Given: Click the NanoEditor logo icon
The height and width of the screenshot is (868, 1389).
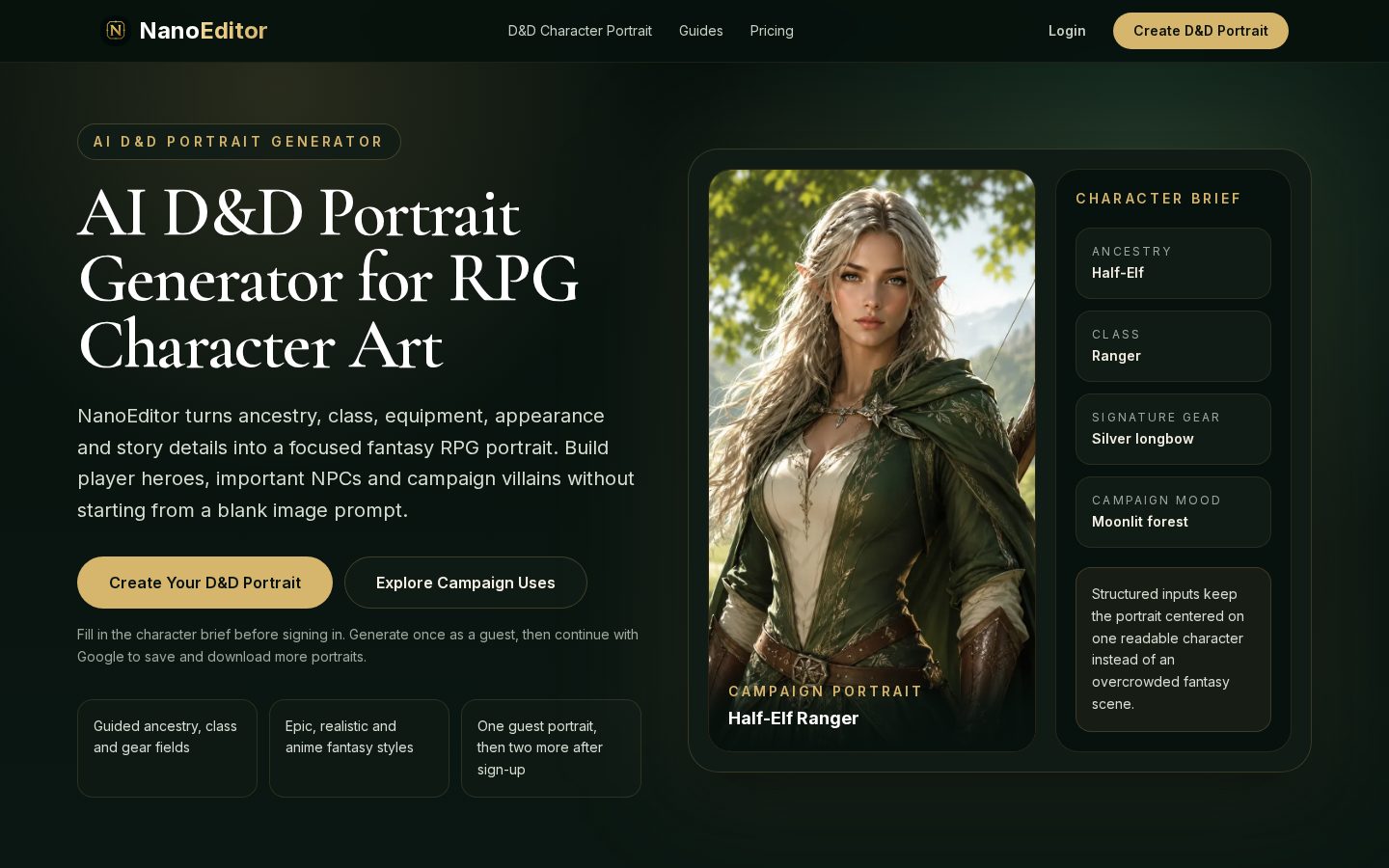Looking at the screenshot, I should pos(116,31).
